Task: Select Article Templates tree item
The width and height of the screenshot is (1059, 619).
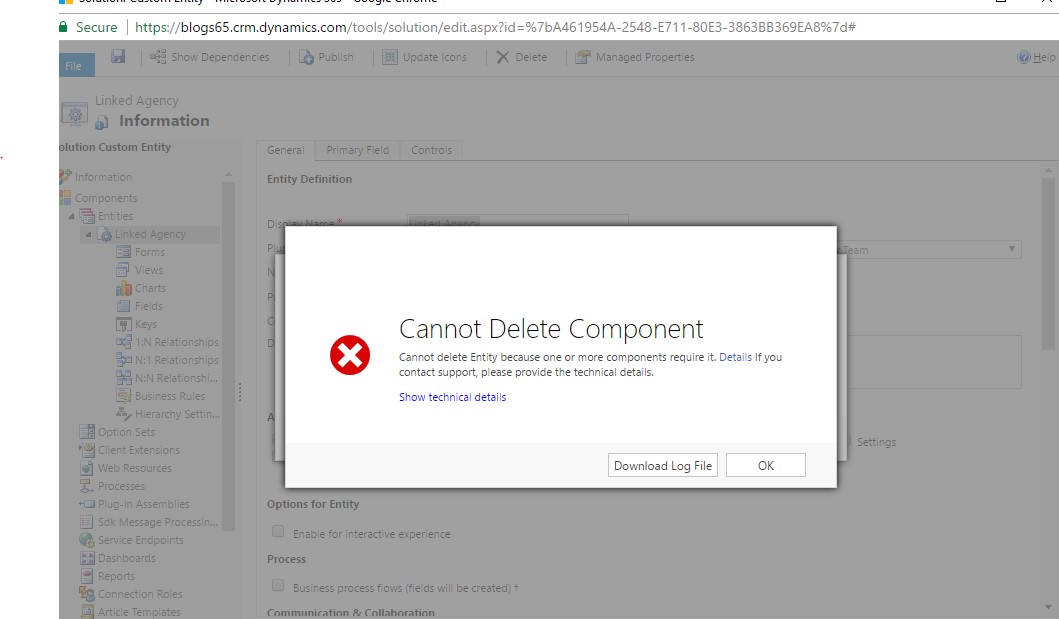Action: [x=139, y=612]
